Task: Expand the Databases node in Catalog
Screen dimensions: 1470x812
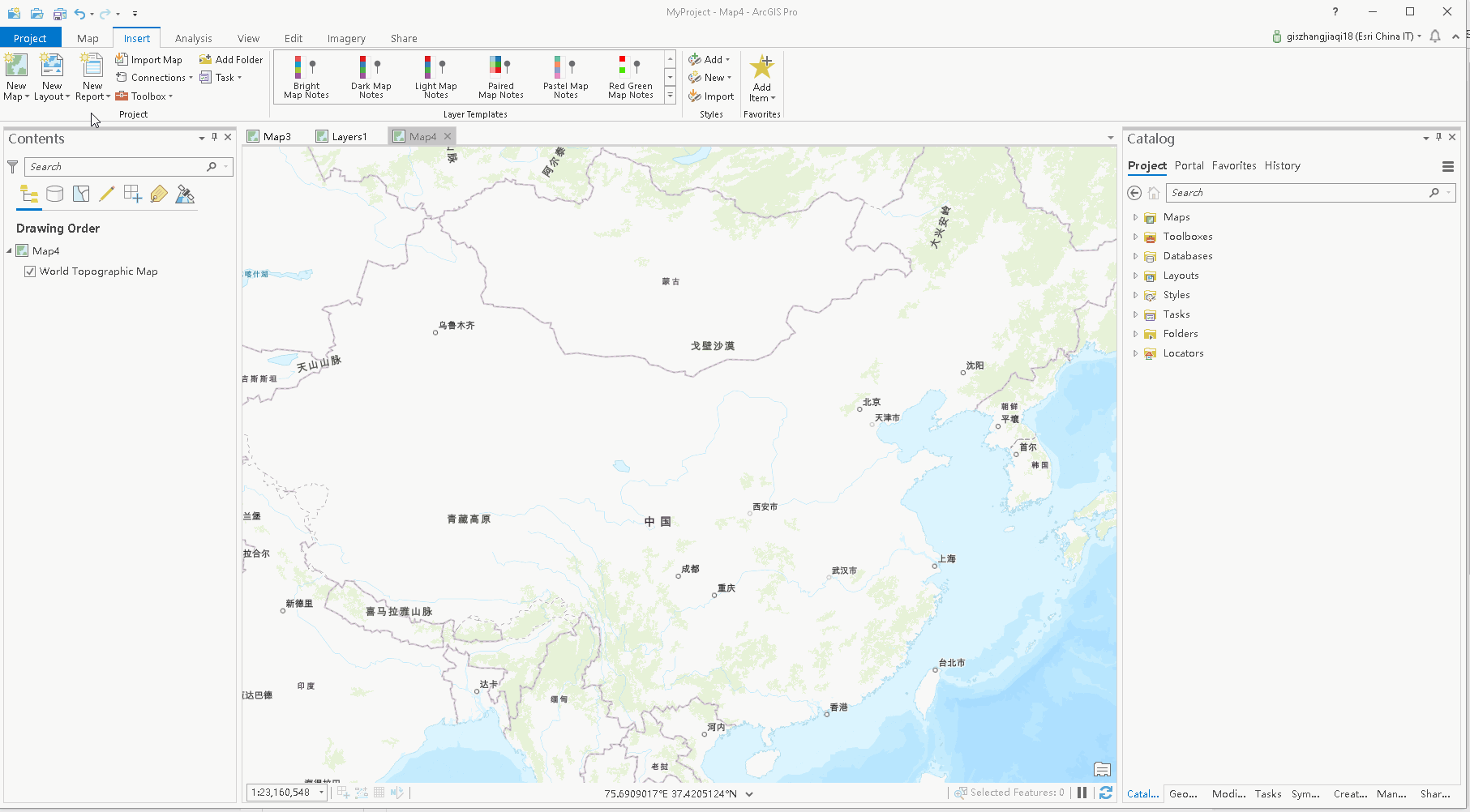Action: (x=1134, y=255)
